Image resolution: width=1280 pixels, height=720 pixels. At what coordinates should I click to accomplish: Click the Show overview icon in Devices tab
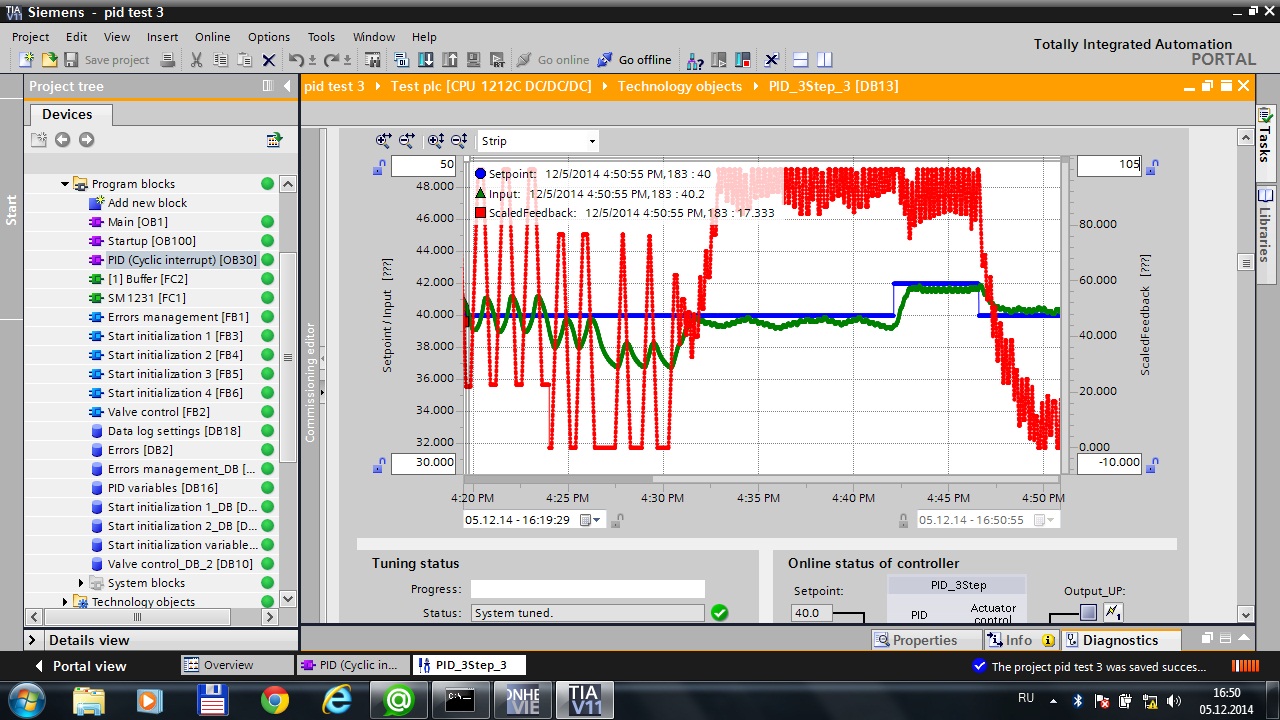coord(274,140)
